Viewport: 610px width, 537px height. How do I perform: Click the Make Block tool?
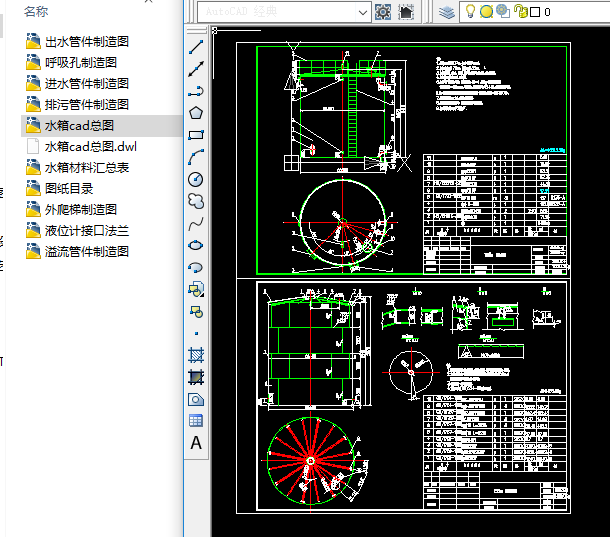click(196, 312)
